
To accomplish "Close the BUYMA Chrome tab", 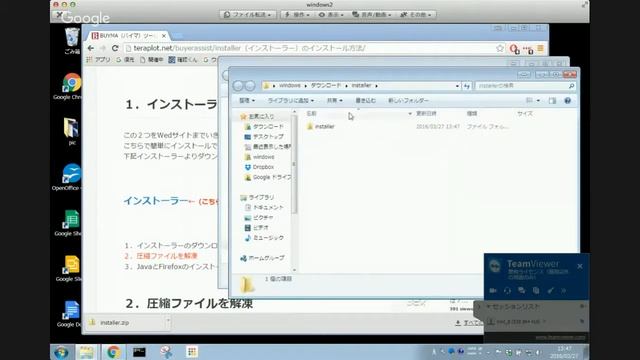I will pos(164,36).
